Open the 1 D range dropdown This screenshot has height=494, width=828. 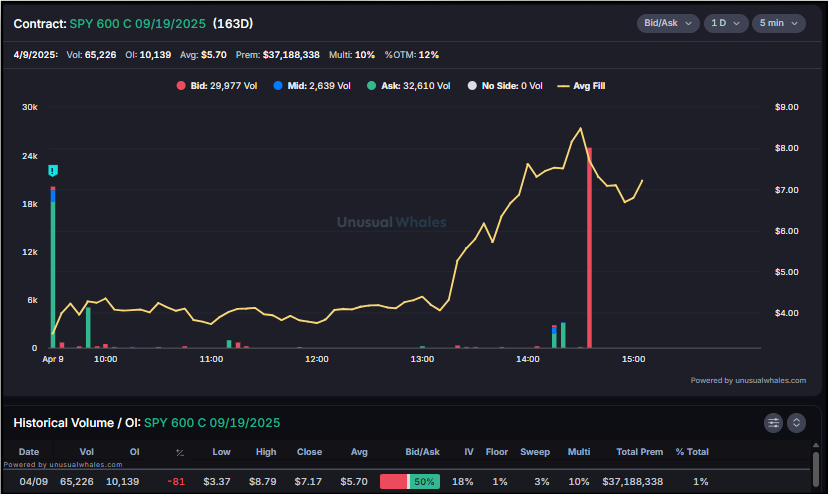coord(726,23)
